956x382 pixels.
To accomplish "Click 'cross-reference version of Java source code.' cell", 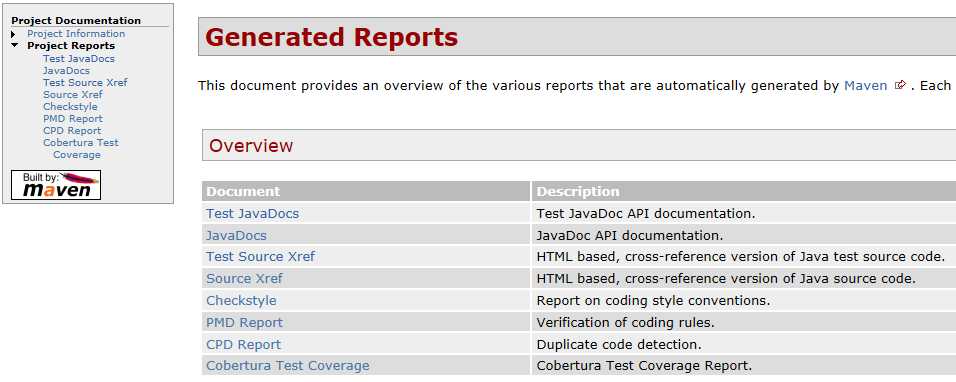I will 744,278.
